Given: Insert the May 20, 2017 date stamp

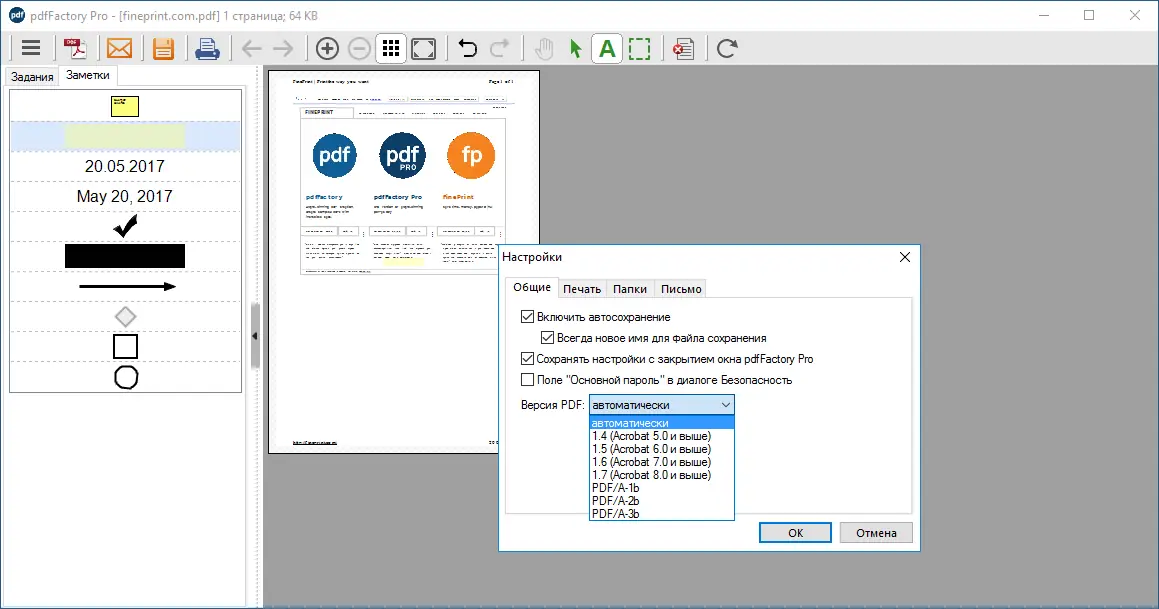Looking at the screenshot, I should (x=125, y=197).
